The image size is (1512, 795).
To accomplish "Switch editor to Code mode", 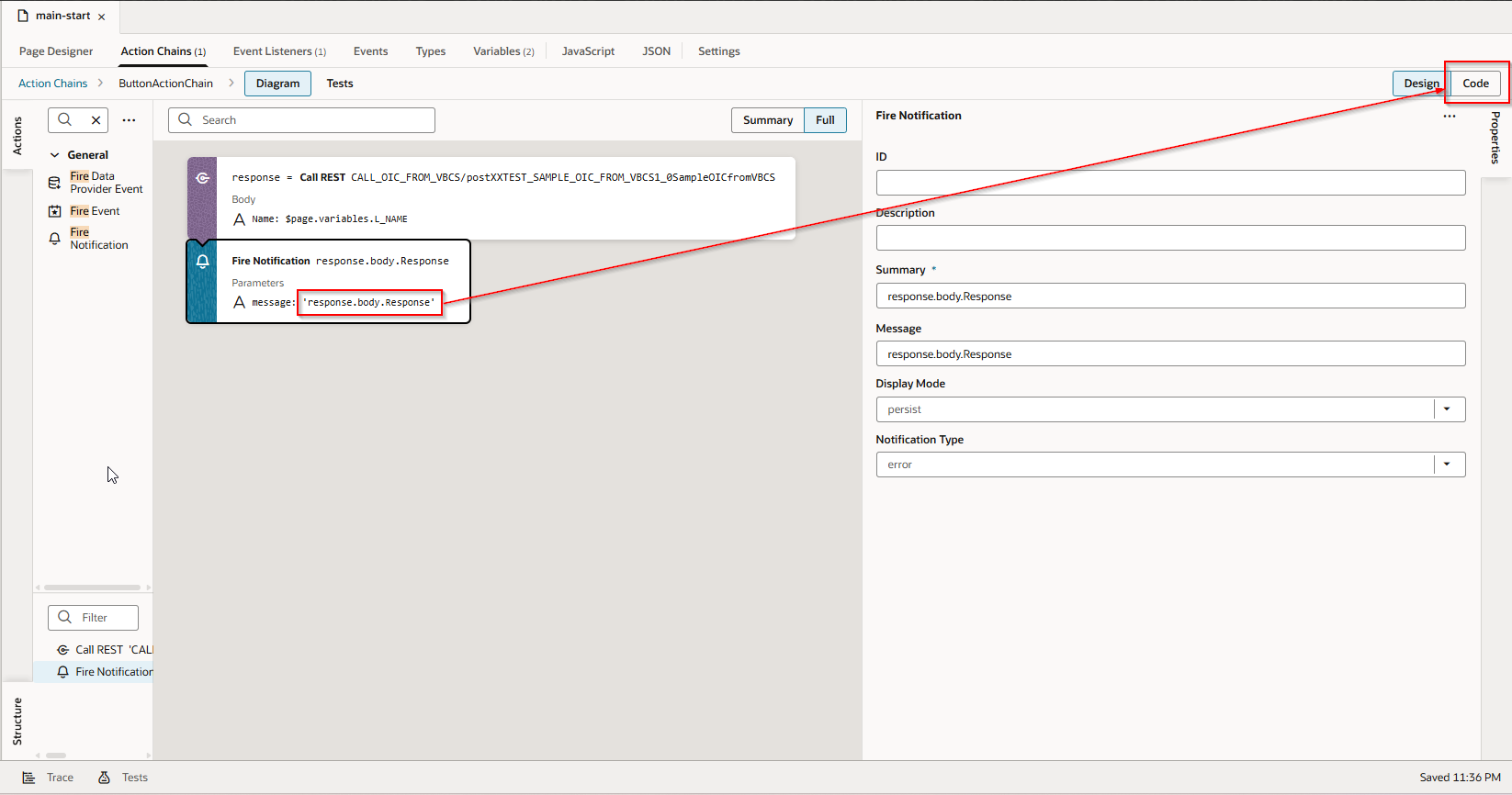I will pos(1475,84).
